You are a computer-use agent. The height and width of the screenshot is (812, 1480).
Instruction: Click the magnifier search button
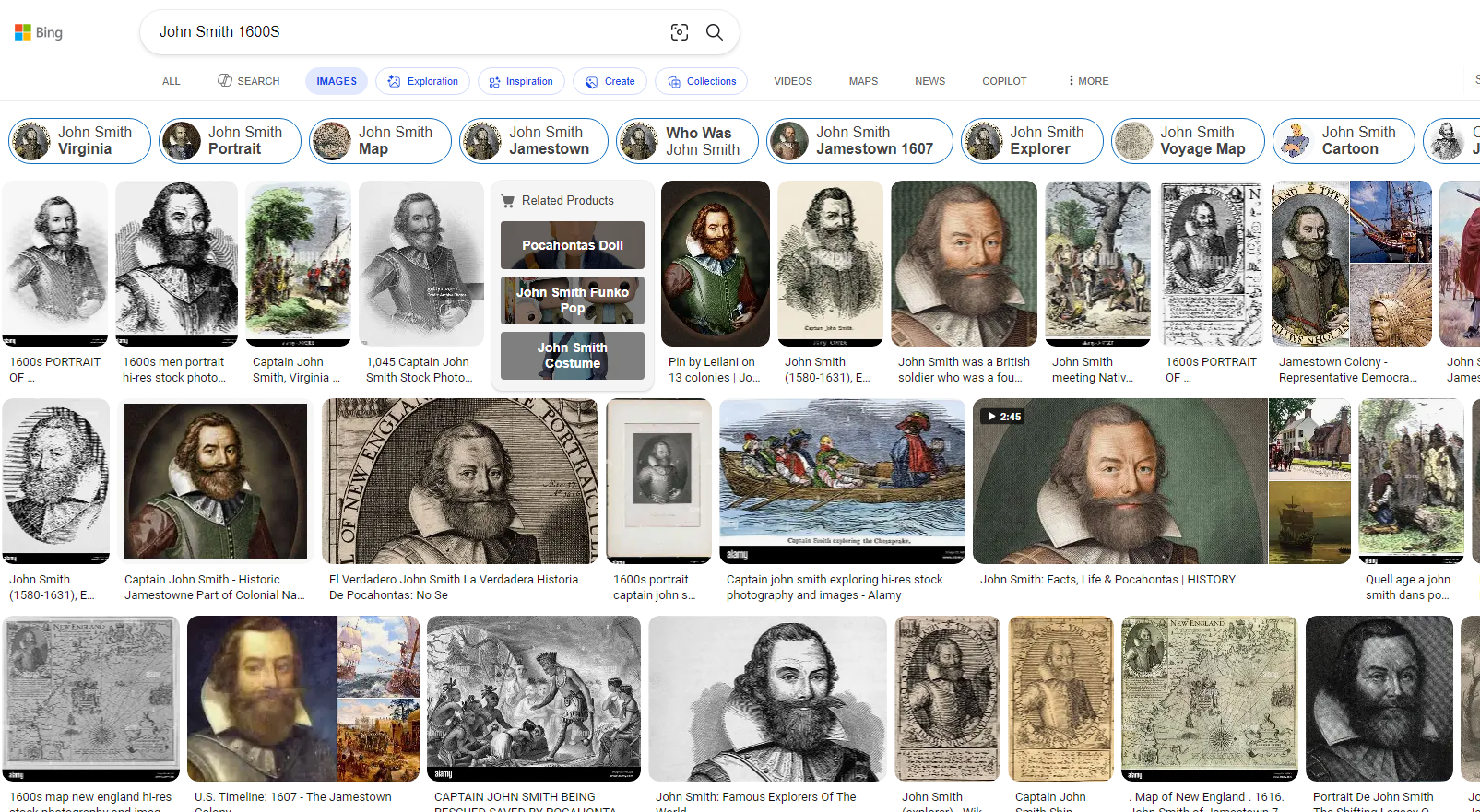pyautogui.click(x=715, y=32)
